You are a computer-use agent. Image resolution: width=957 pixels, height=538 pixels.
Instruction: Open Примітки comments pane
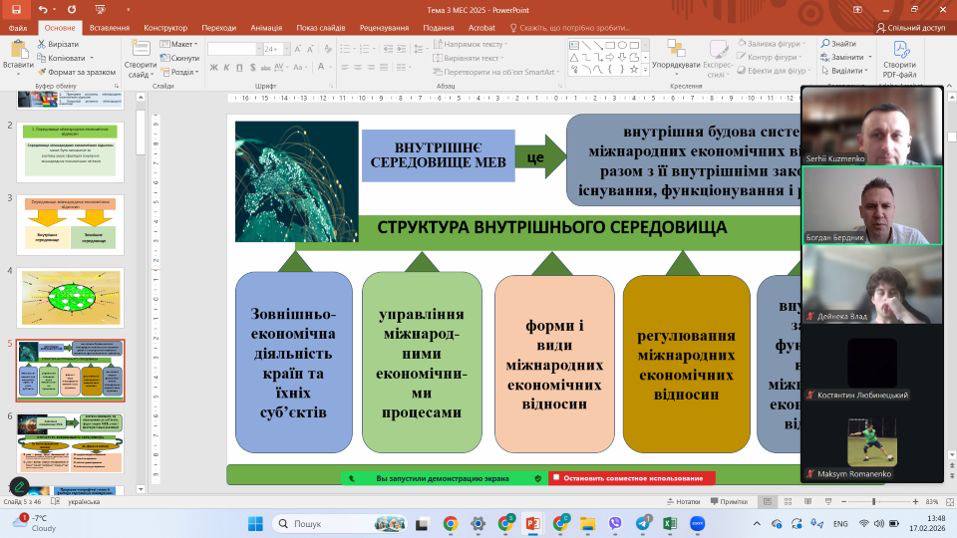click(x=729, y=501)
